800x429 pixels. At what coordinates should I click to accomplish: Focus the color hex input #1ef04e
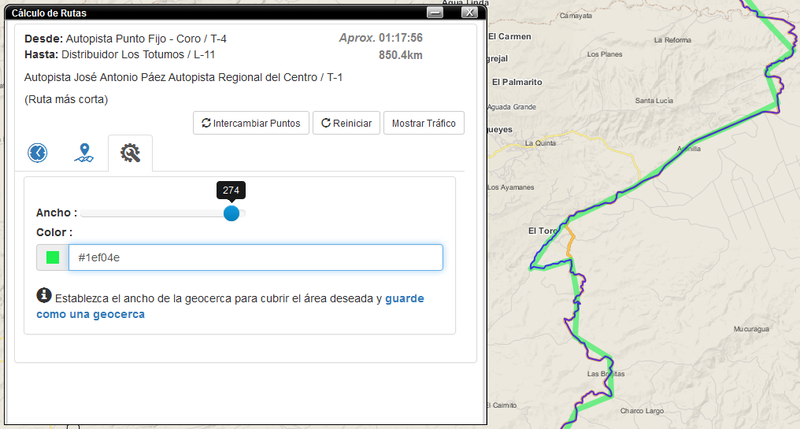256,258
